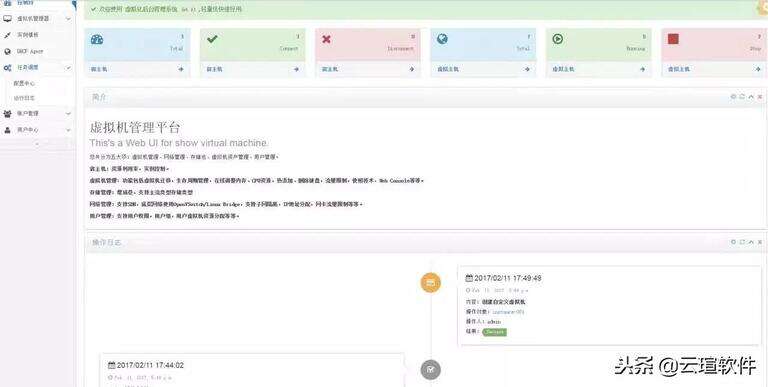Click the red stop square on the Stop card
This screenshot has width=768, height=387.
pos(673,39)
